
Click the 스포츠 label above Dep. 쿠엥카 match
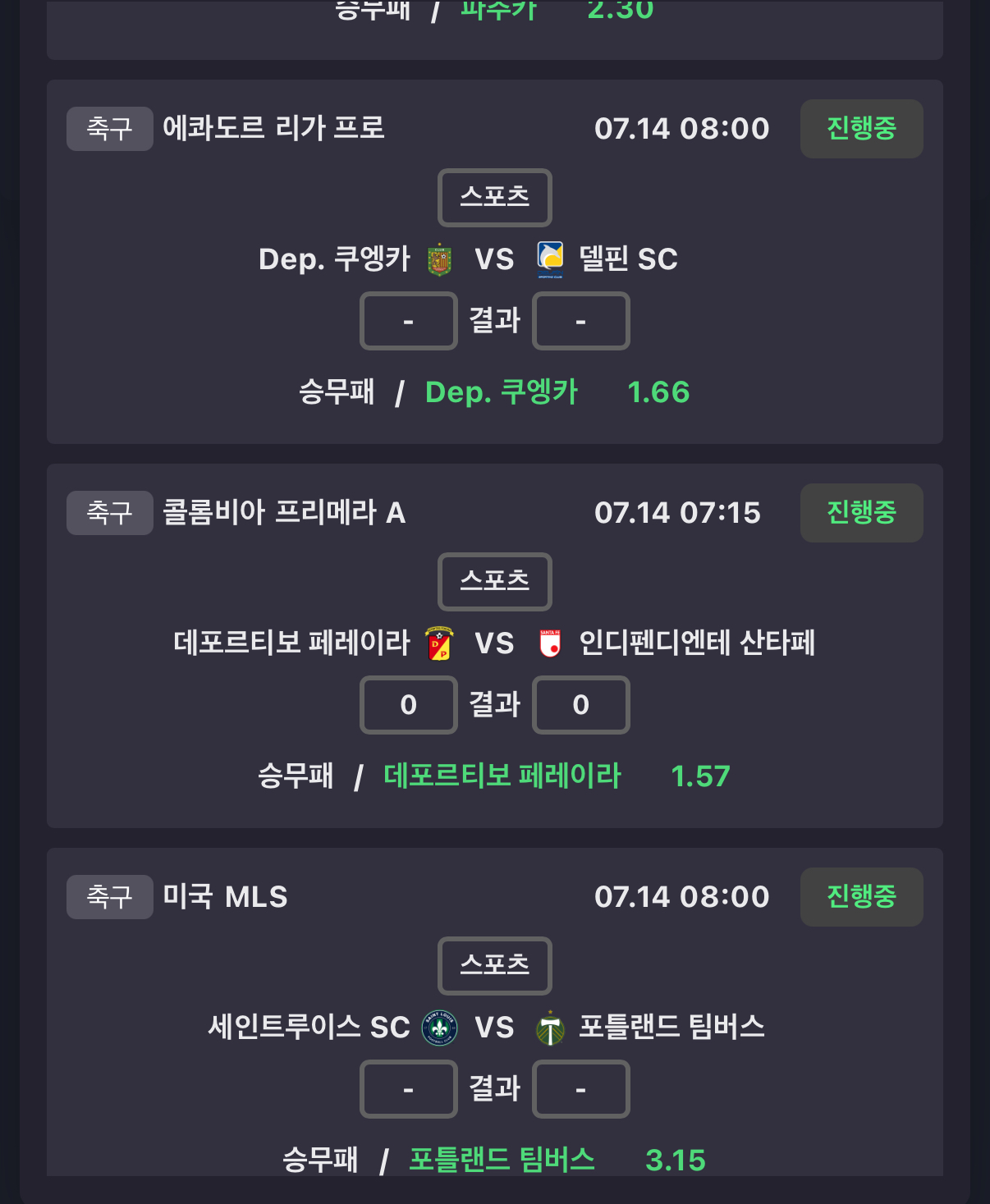click(495, 198)
